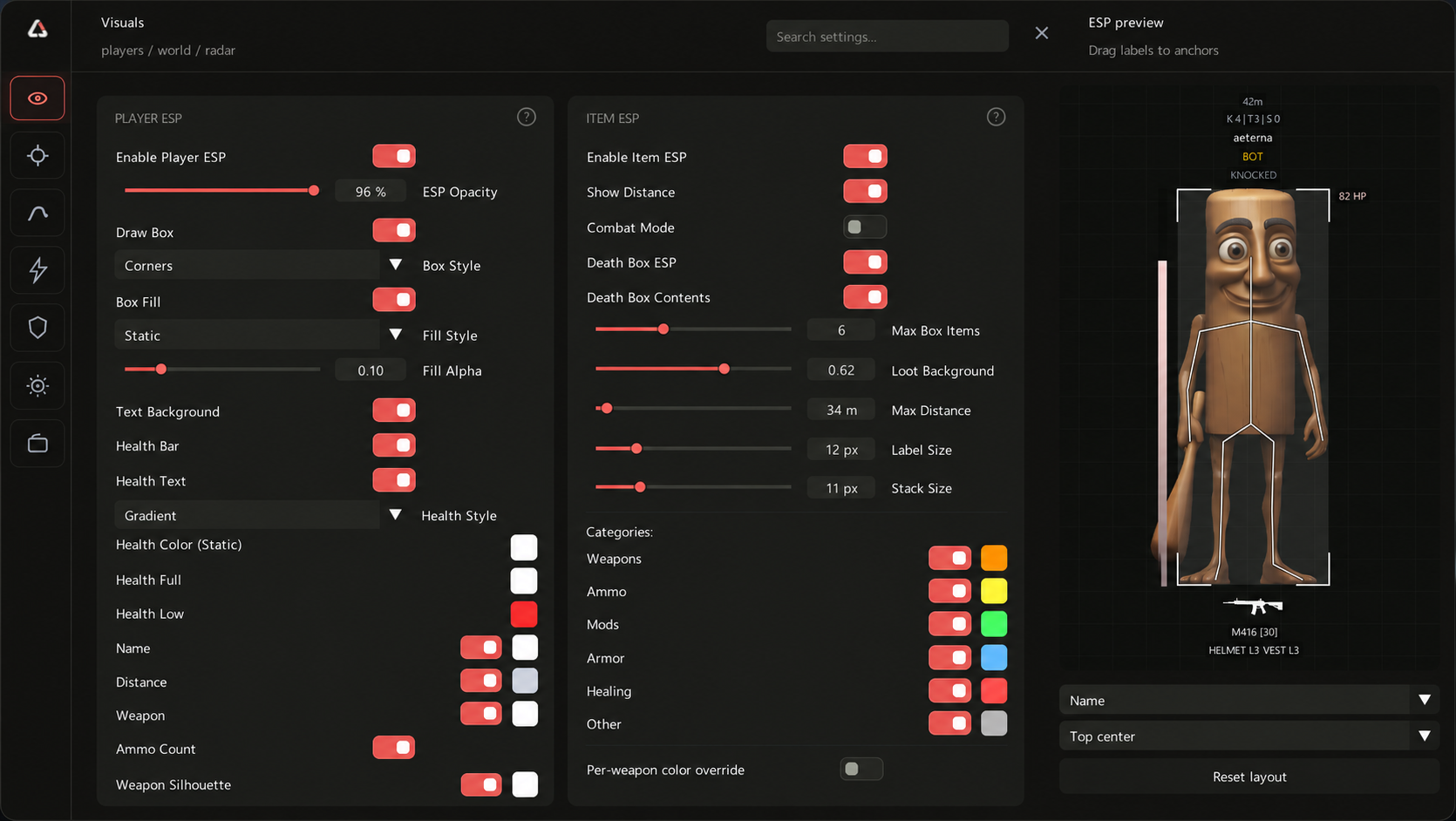Switch off Ammo Count
The width and height of the screenshot is (1456, 821).
click(x=394, y=747)
